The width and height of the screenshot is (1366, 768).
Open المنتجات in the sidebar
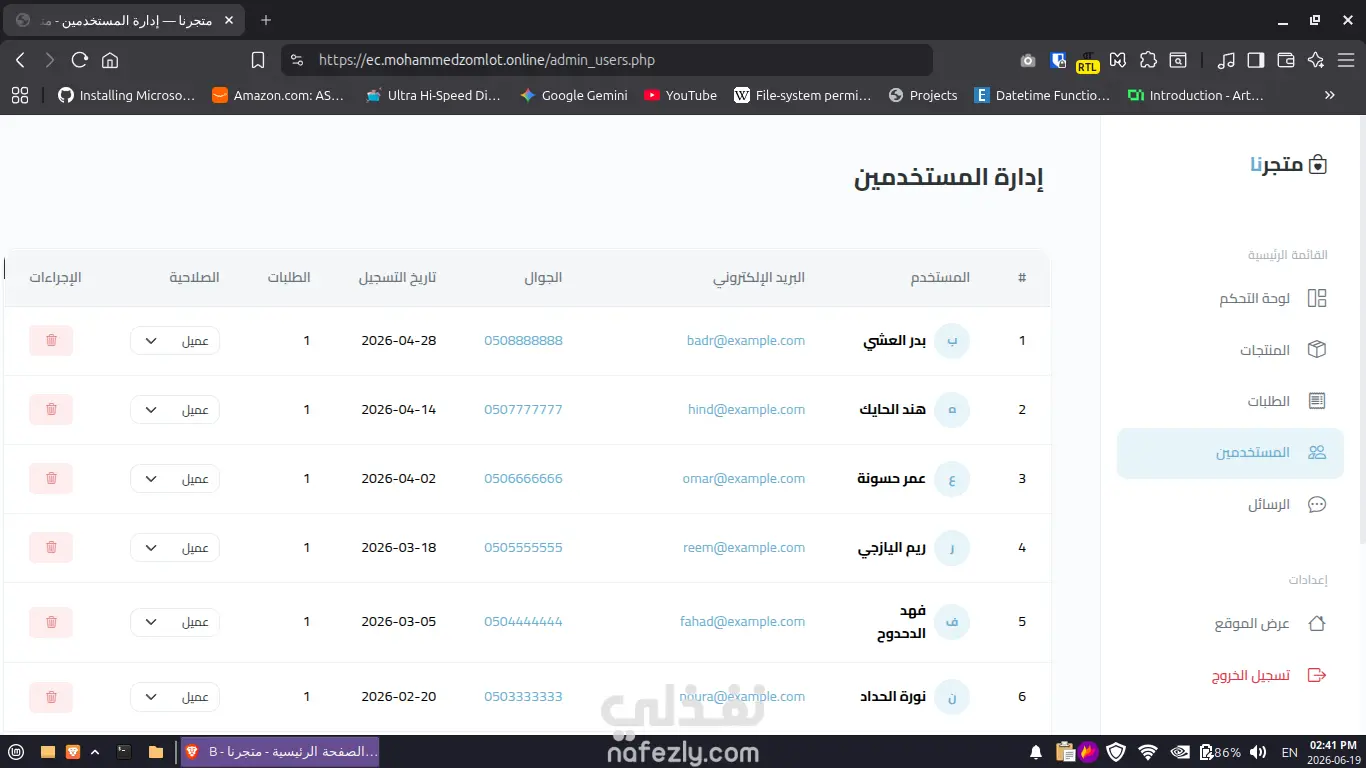tap(1230, 350)
